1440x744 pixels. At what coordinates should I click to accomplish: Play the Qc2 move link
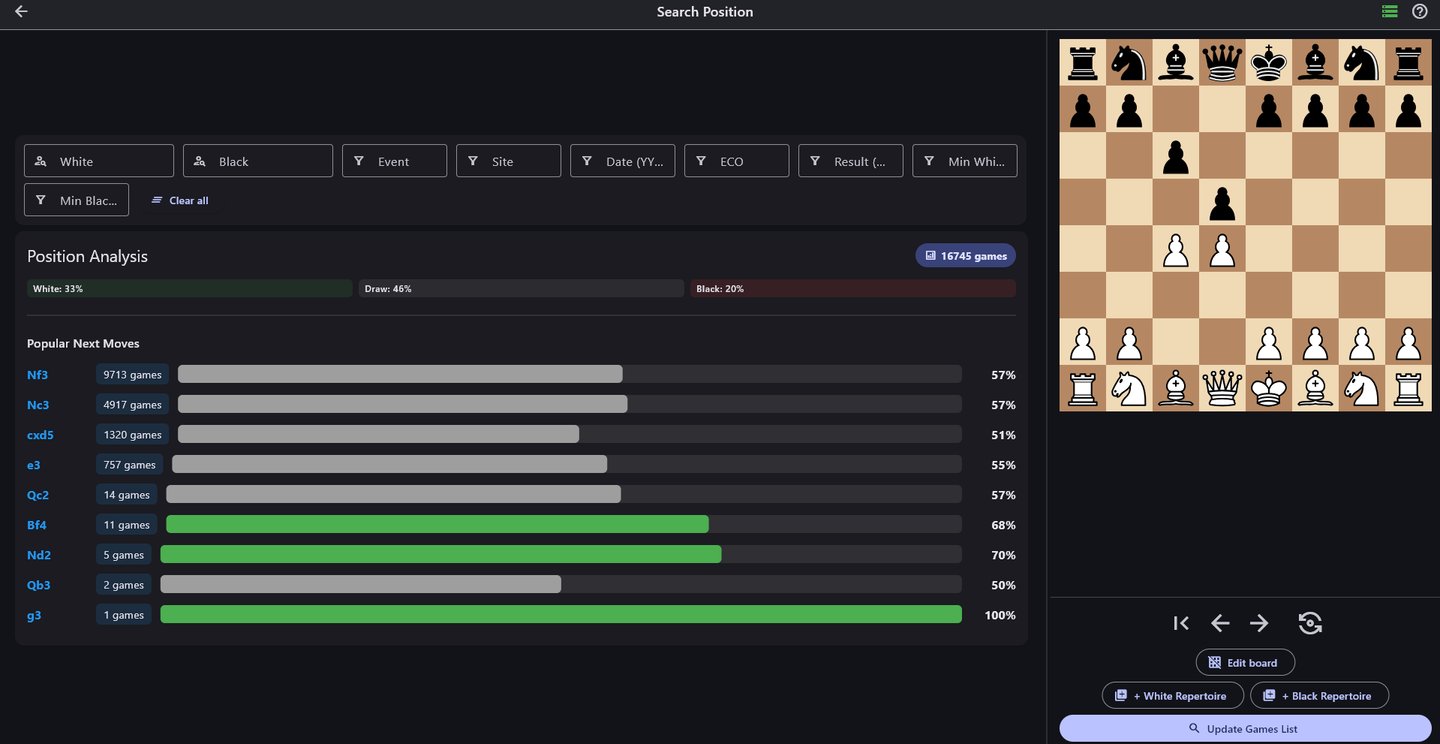(x=38, y=495)
